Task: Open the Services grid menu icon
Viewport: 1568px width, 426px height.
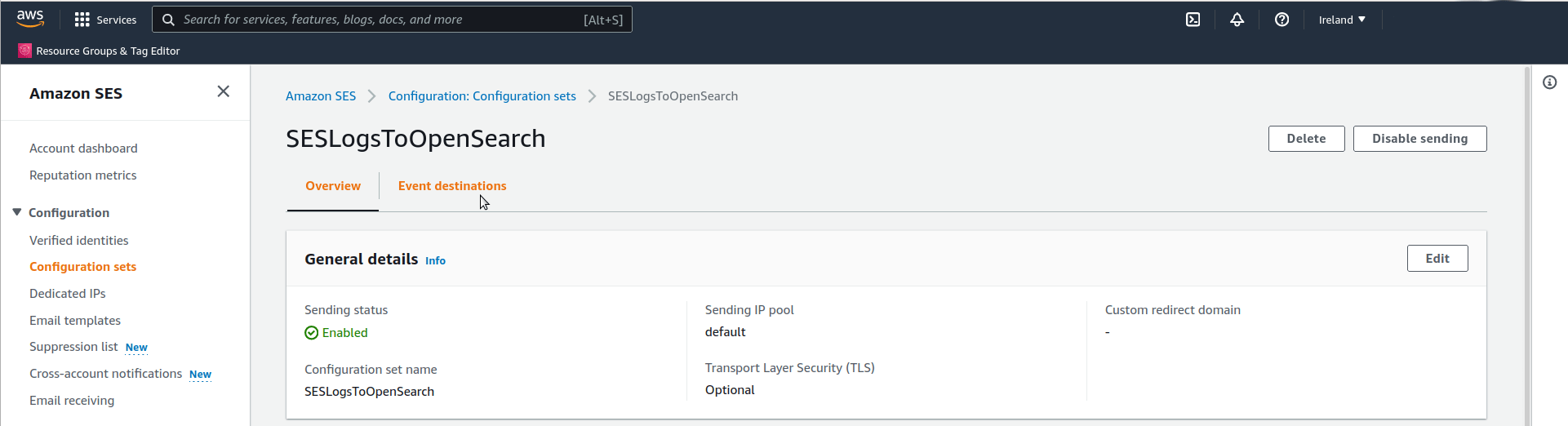Action: [x=82, y=20]
